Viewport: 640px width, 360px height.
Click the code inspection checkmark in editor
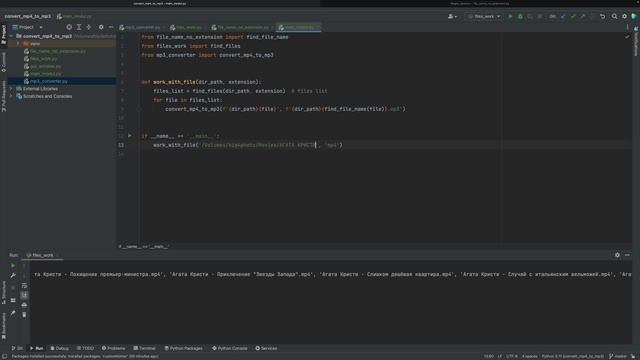click(x=627, y=37)
